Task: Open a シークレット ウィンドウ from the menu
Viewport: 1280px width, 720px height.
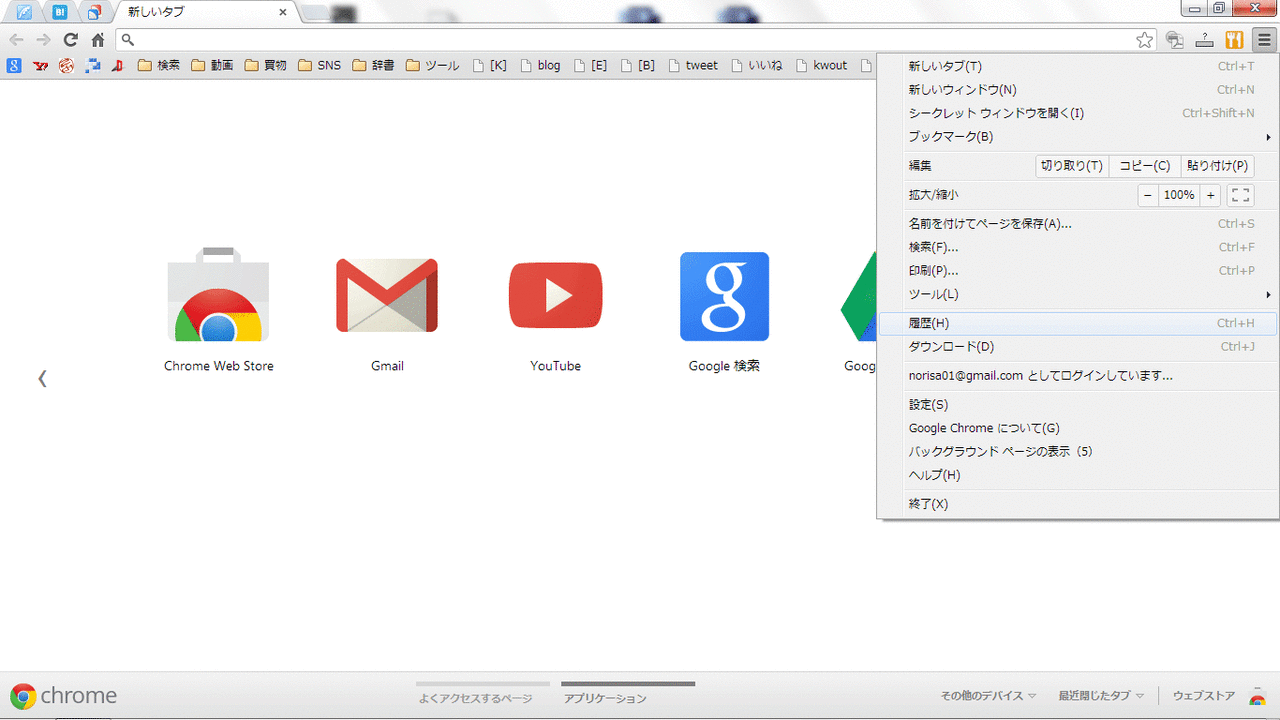Action: coord(1078,113)
